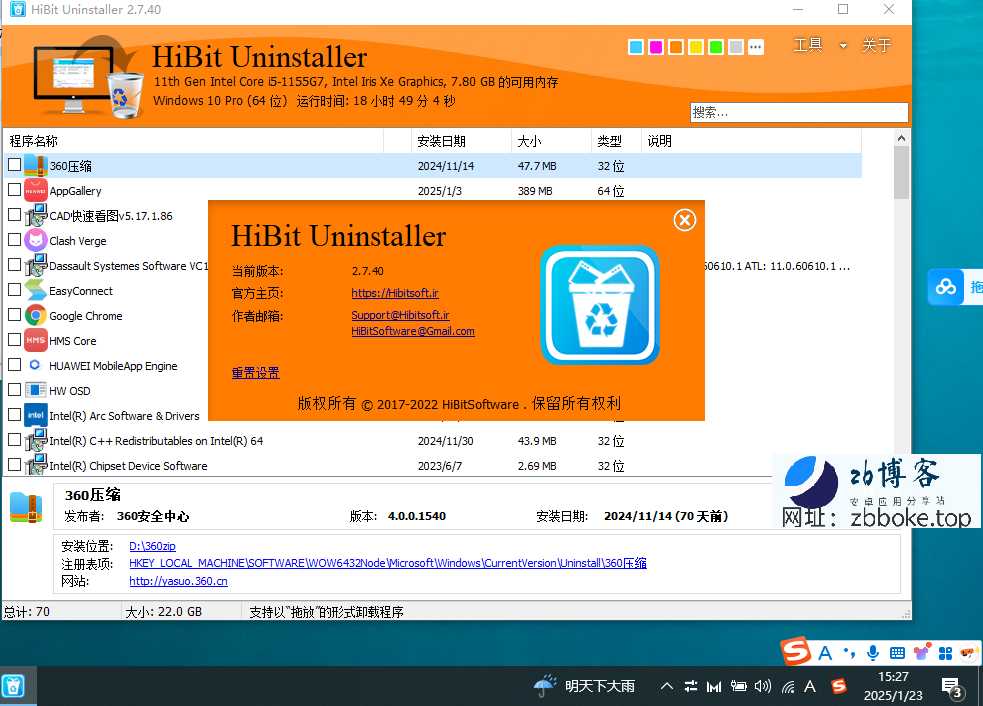Click the Intel(R) C++ Redistributables program icon
This screenshot has width=983, height=706.
pos(36,440)
